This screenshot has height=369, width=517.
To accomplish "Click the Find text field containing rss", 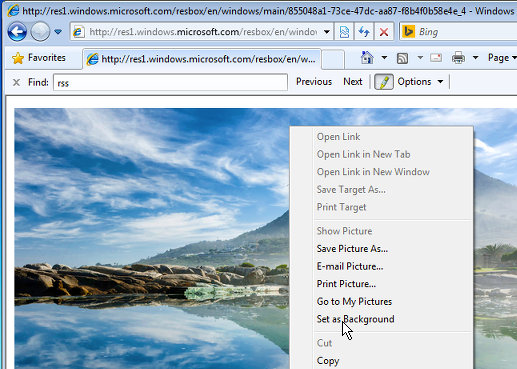I will click(x=170, y=82).
